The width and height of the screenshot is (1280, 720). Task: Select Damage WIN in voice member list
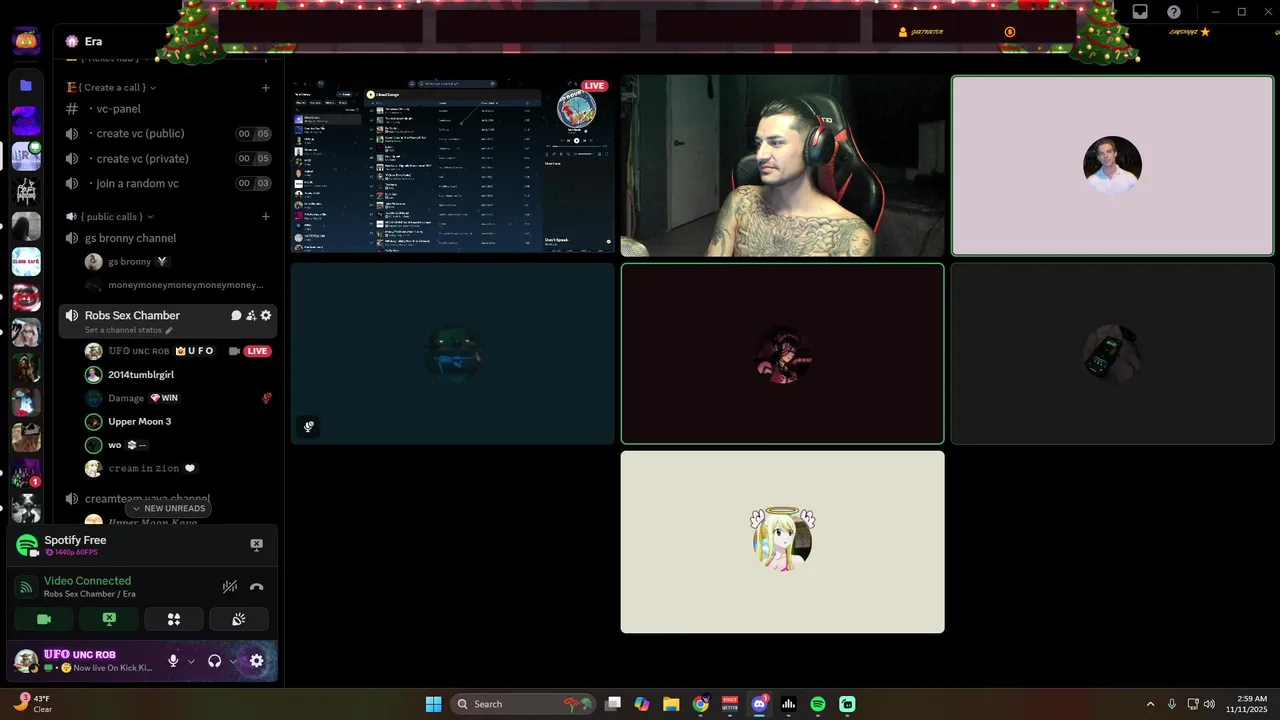(178, 398)
